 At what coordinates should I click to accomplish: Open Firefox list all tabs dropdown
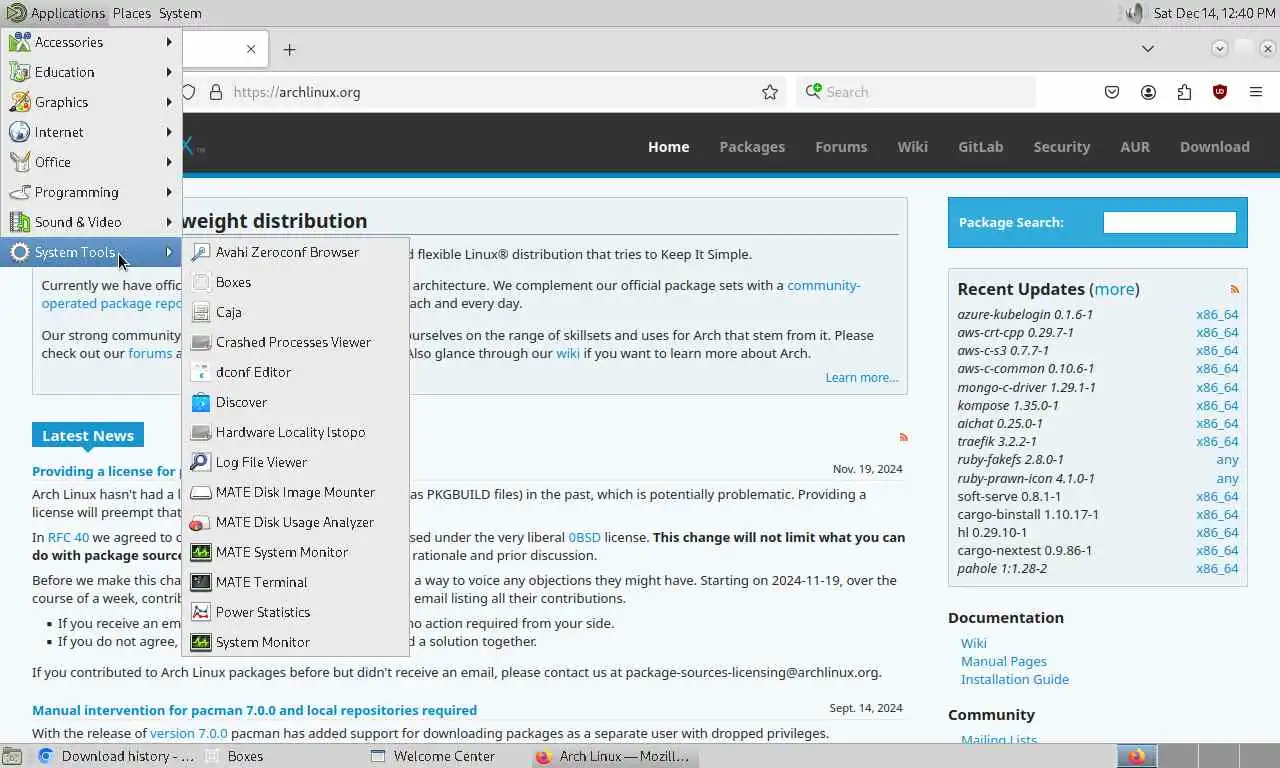[1148, 48]
